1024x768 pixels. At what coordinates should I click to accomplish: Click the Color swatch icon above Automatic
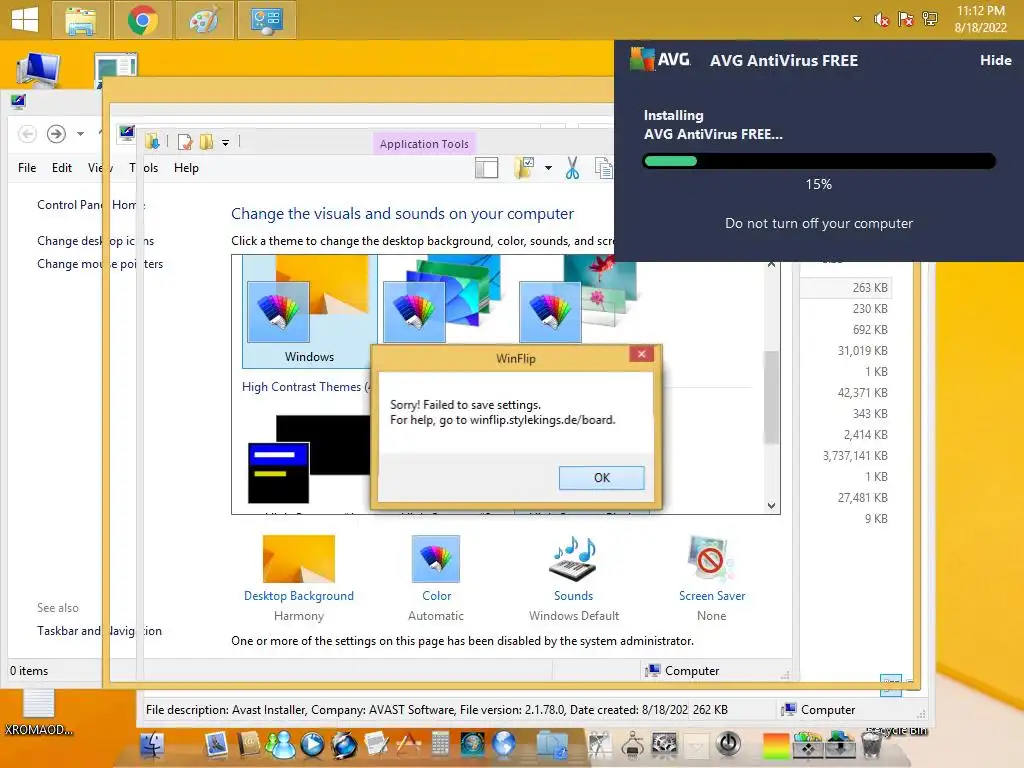pos(436,558)
